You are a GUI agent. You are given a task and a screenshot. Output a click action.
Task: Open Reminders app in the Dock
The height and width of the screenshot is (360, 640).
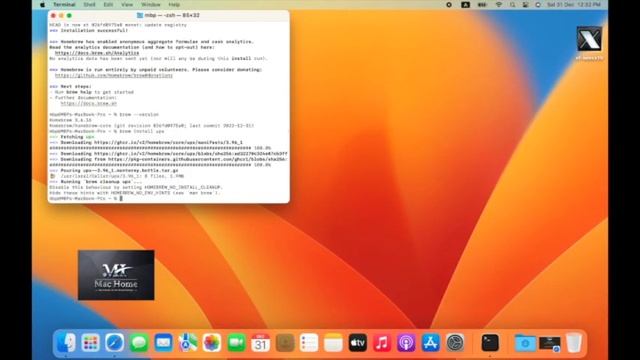tap(309, 342)
